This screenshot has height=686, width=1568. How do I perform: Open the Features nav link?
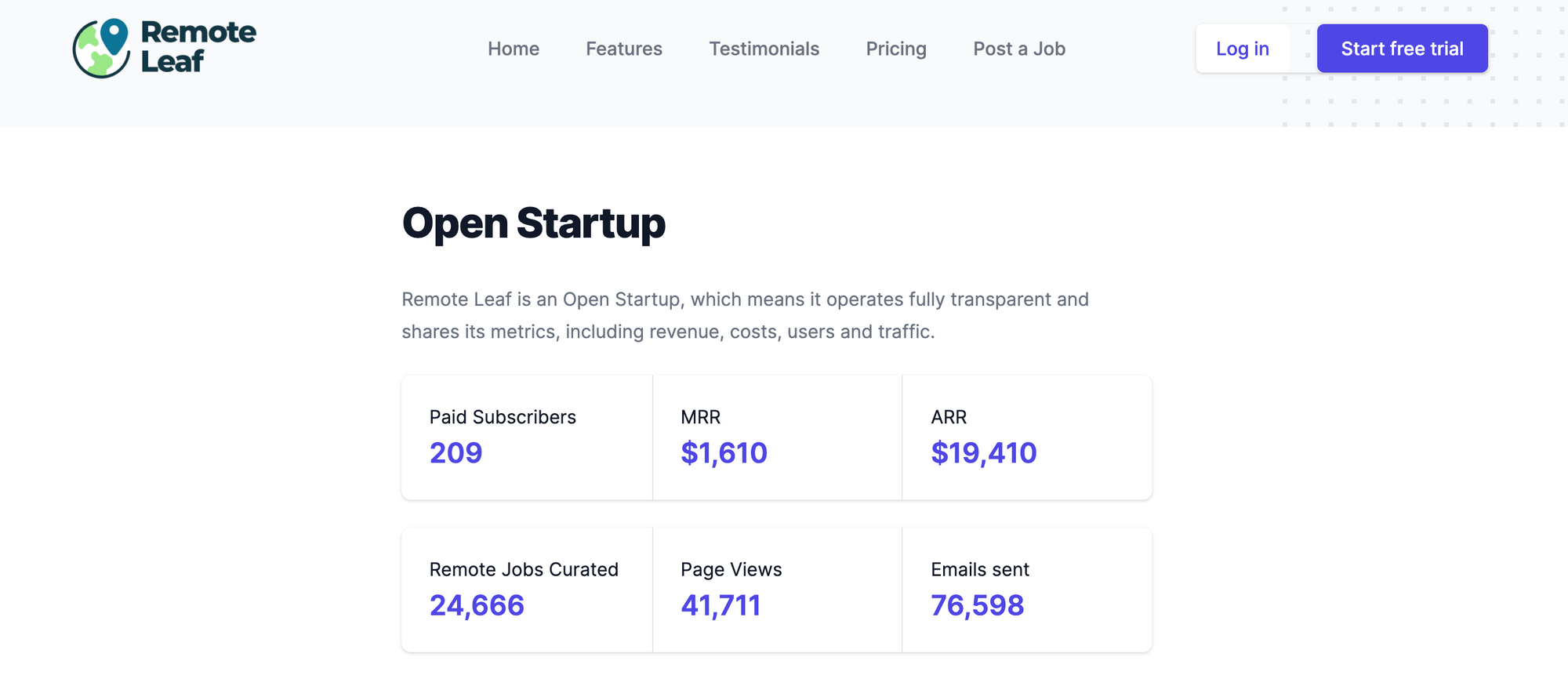pos(624,49)
